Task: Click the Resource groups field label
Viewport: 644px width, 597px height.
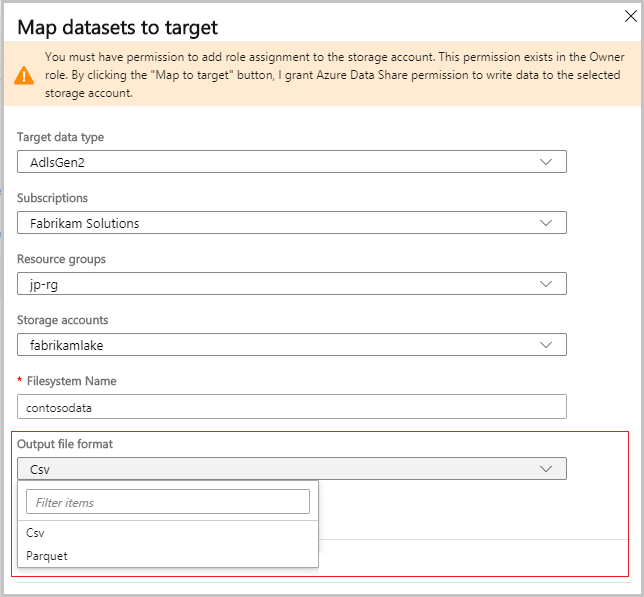Action: pos(61,259)
